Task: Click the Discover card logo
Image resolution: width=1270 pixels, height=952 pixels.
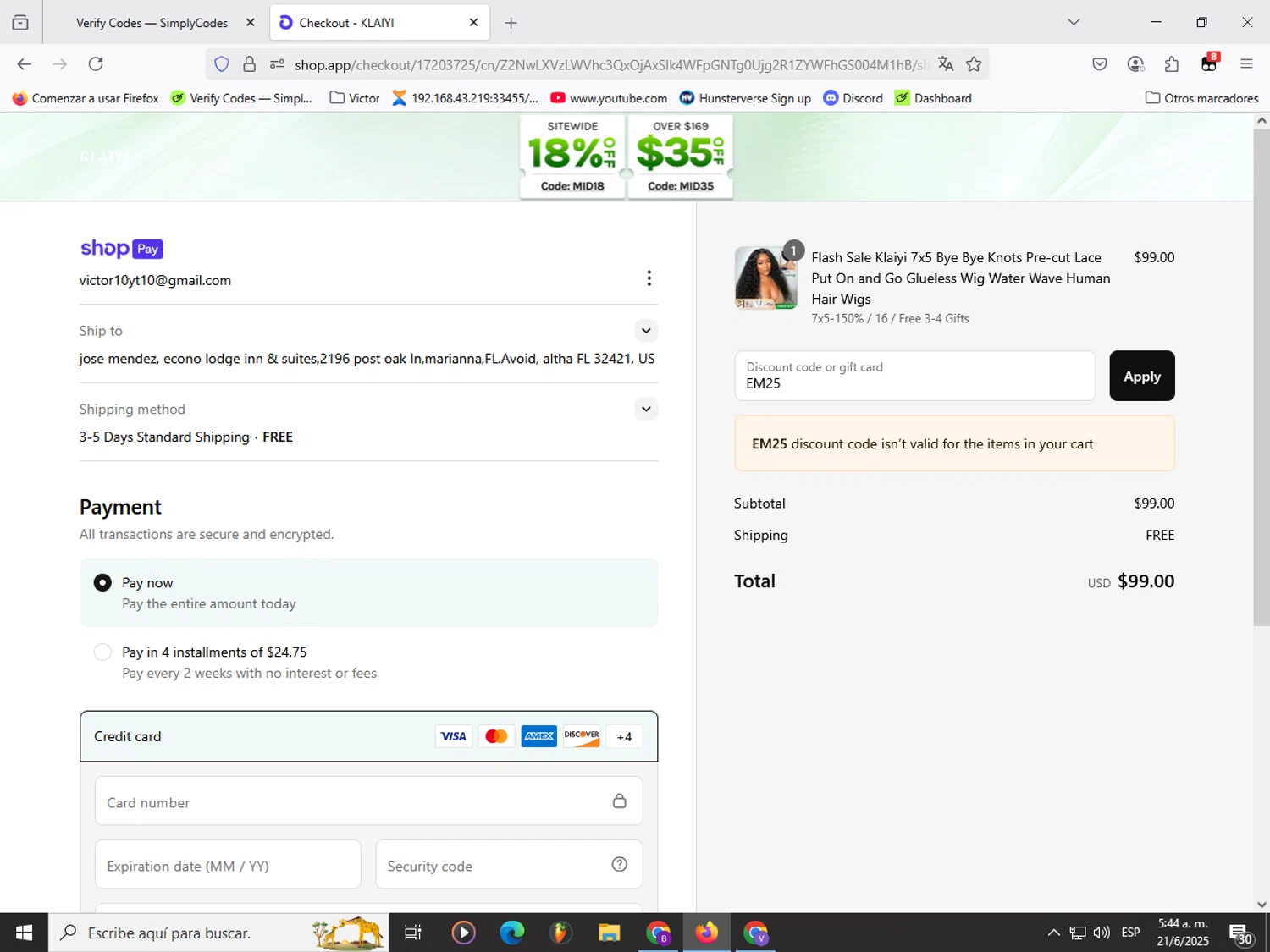Action: (x=582, y=736)
